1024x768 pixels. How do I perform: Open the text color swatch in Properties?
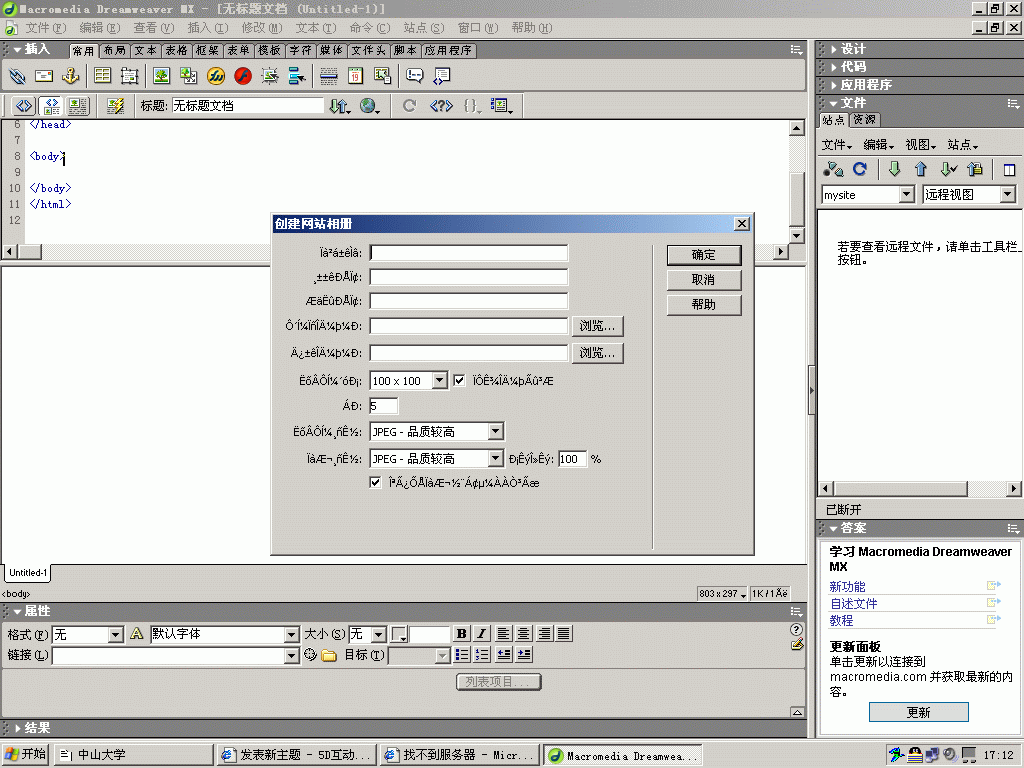pyautogui.click(x=399, y=634)
